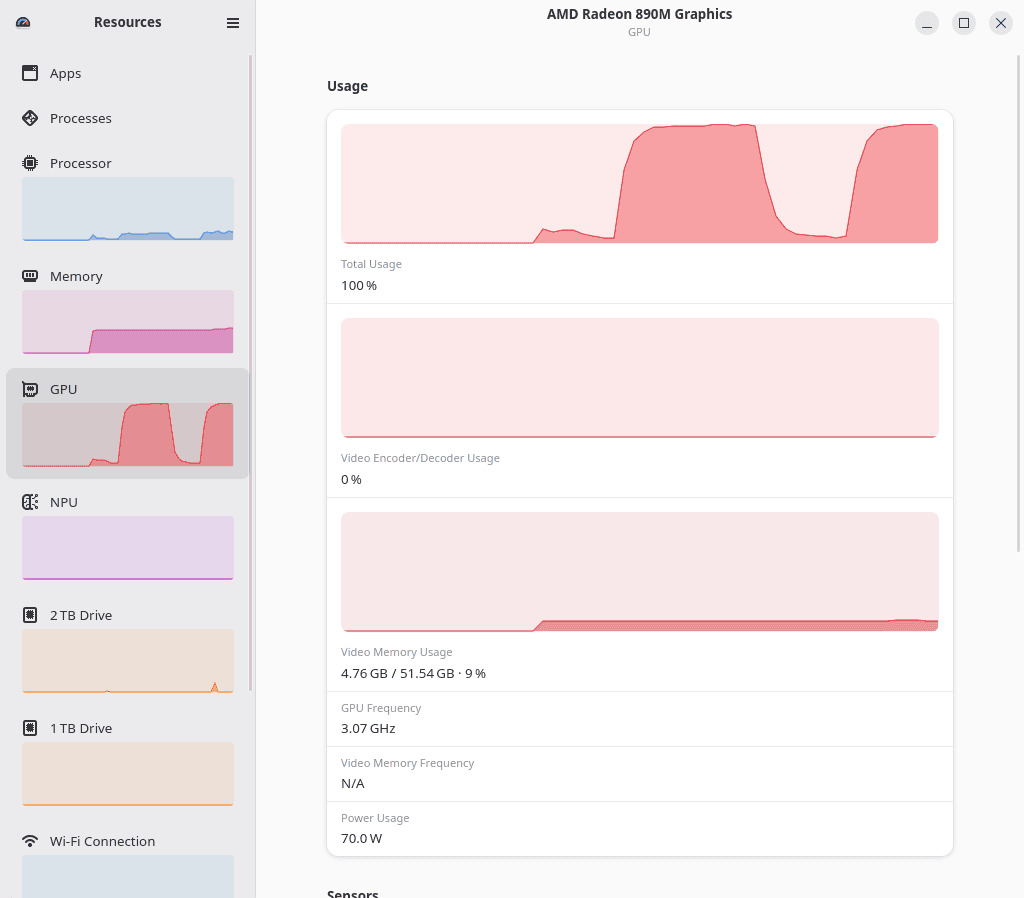Click the "4.76 GB / 51.54 GB · 9 %" value
1024x898 pixels.
[413, 673]
